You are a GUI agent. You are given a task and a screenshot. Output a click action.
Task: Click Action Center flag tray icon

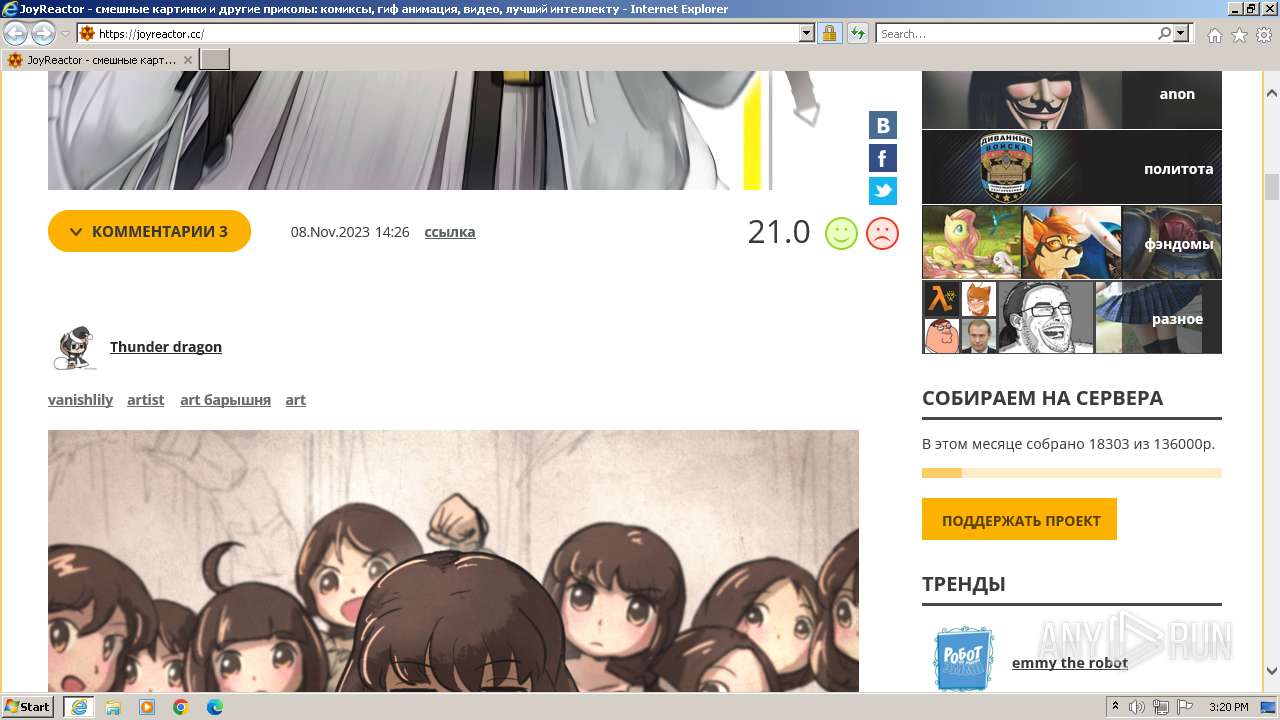point(1185,707)
